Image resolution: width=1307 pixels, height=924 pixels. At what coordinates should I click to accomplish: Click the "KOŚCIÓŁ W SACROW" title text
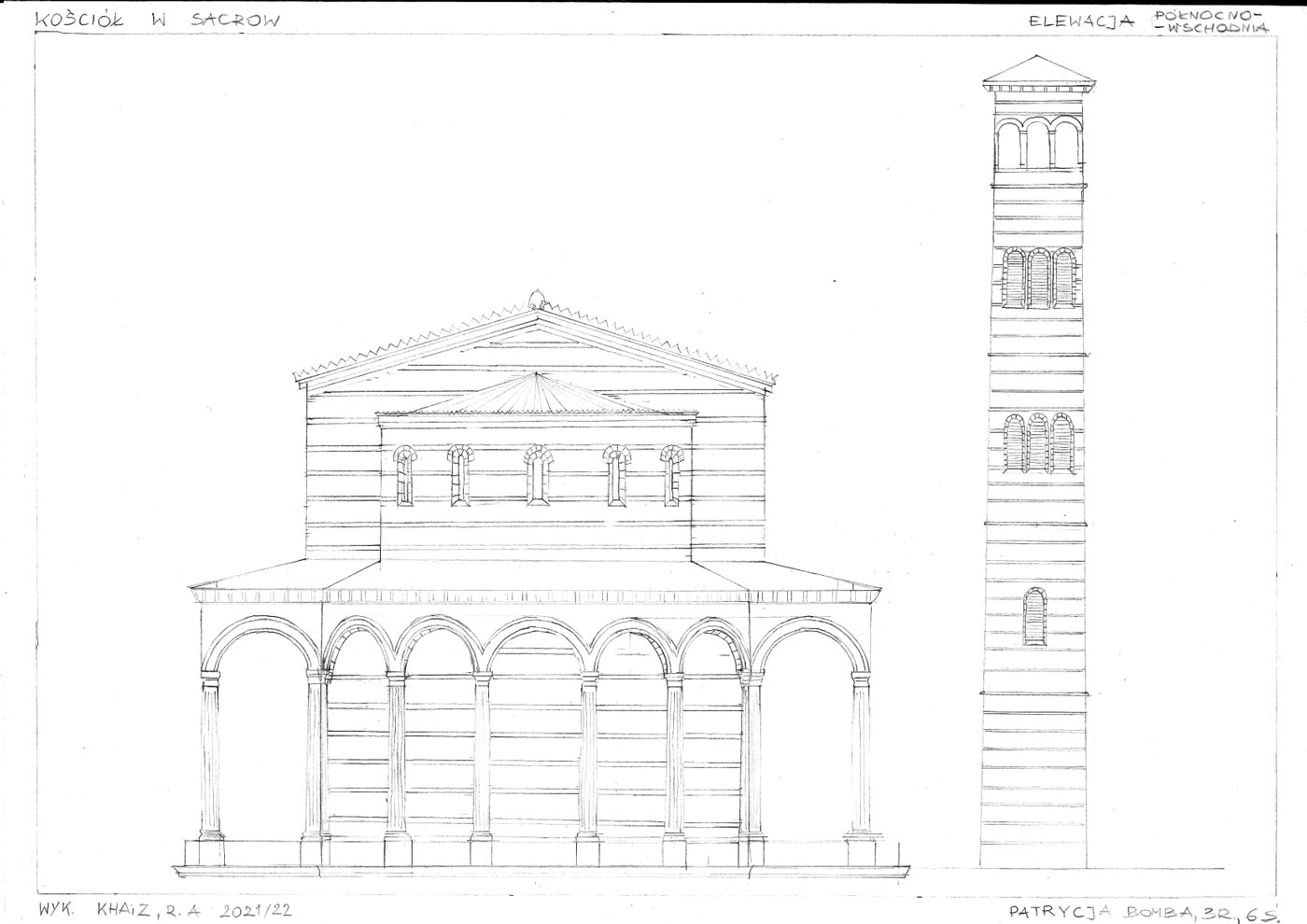(x=155, y=20)
